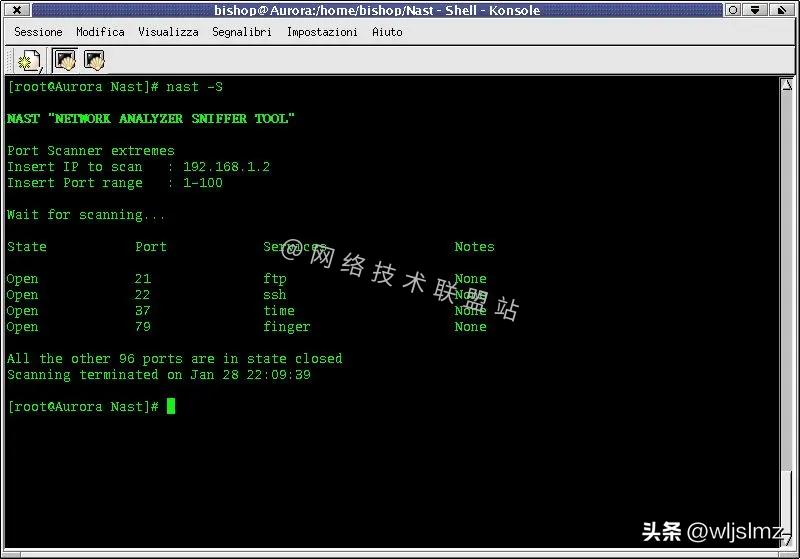Open the Aiuto menu
Viewport: 800px width, 559px height.
click(387, 32)
